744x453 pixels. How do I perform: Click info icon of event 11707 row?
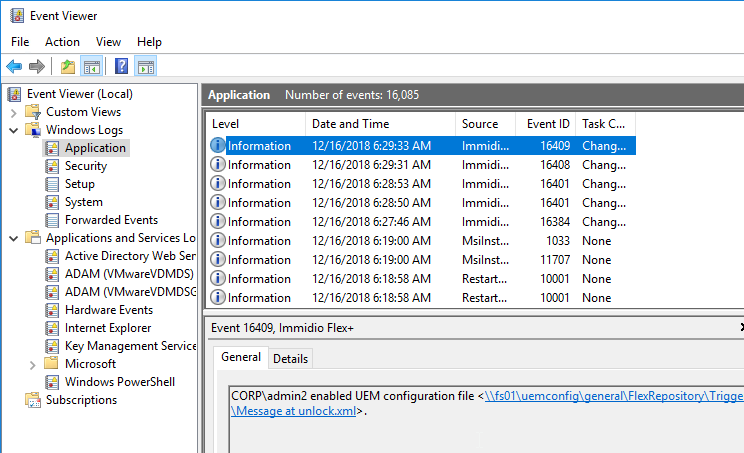coord(217,259)
